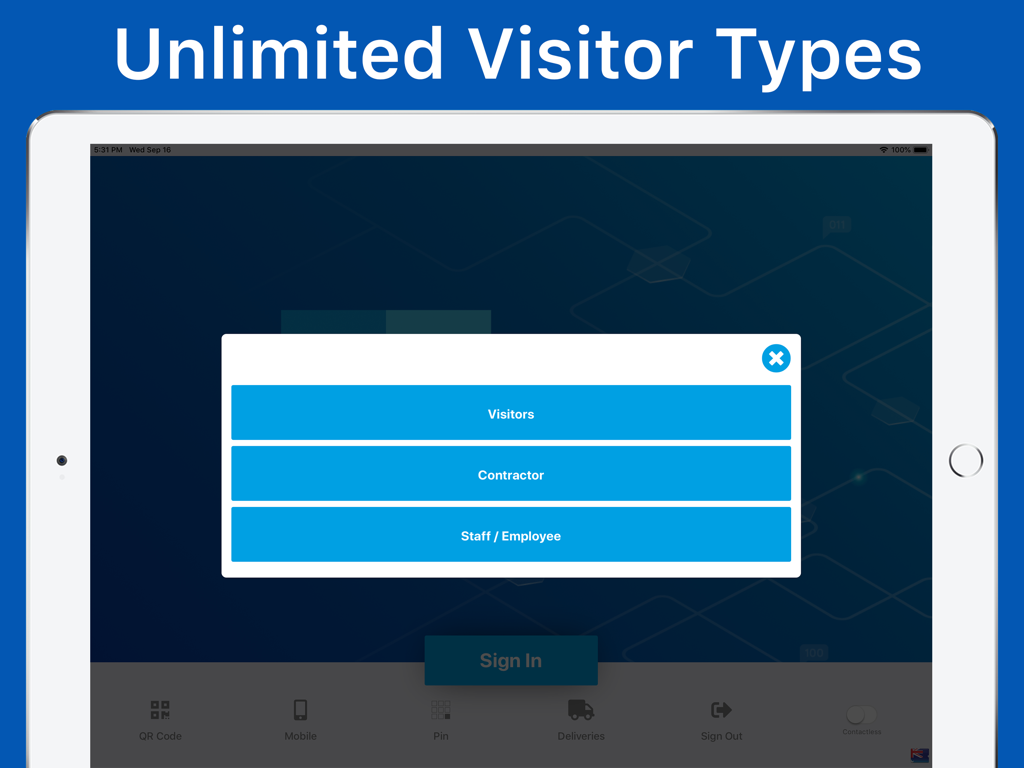1024x768 pixels.
Task: Select the Deliveries truck icon
Action: pyautogui.click(x=580, y=710)
